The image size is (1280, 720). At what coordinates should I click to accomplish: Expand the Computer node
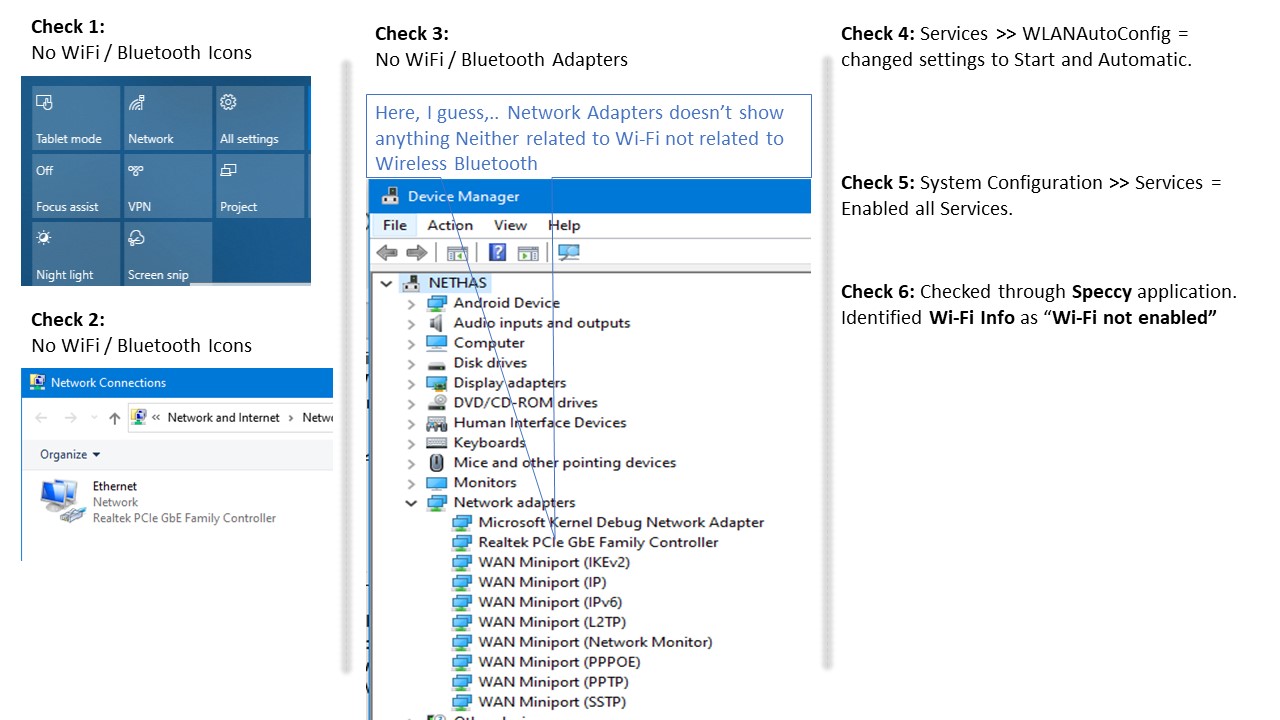[411, 343]
